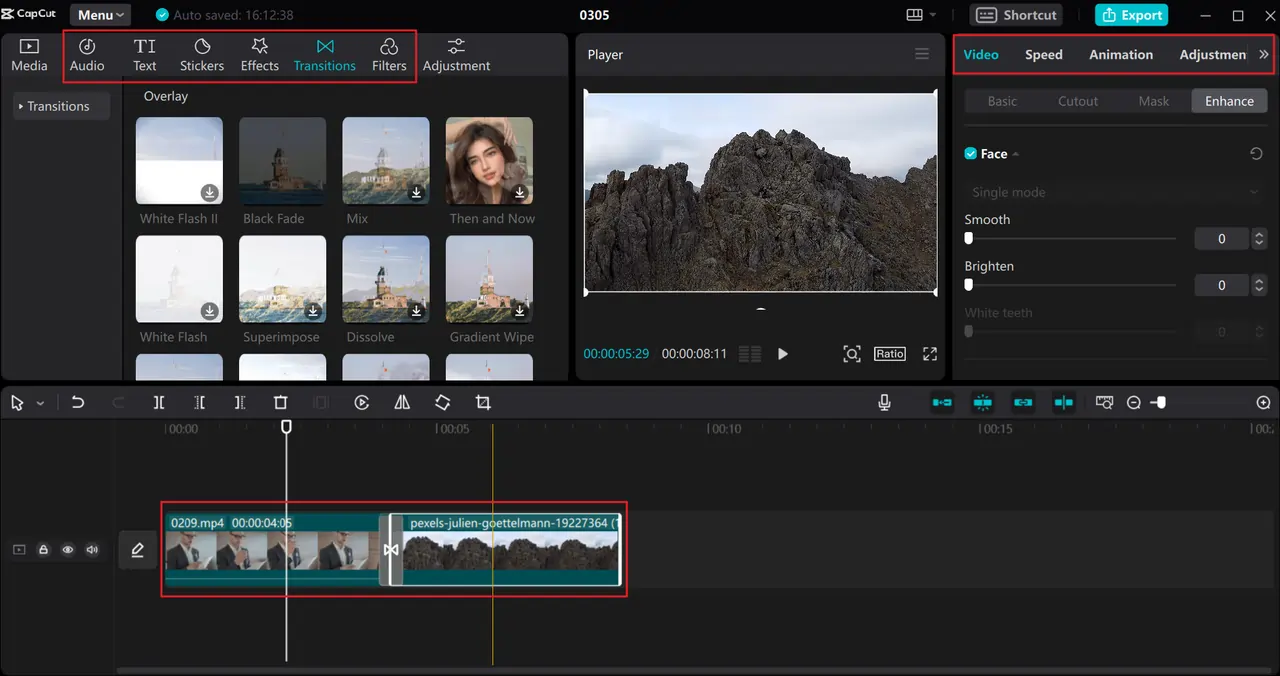Open the Effects panel
The image size is (1280, 676).
coord(259,55)
